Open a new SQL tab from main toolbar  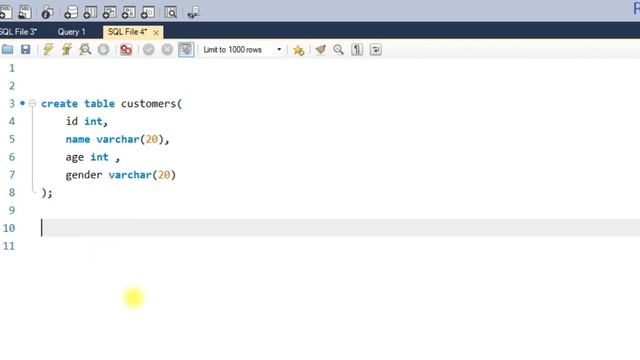5,12
